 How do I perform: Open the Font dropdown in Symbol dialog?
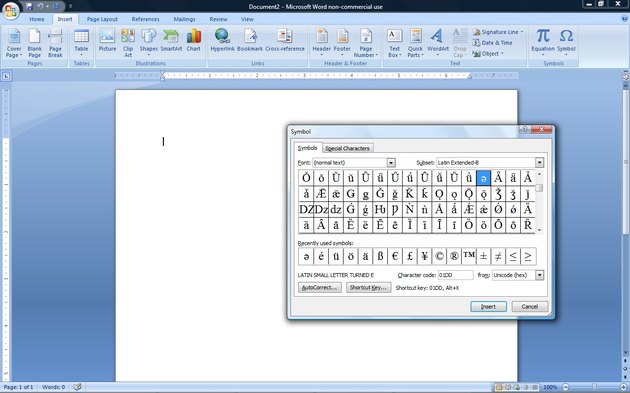(391, 162)
